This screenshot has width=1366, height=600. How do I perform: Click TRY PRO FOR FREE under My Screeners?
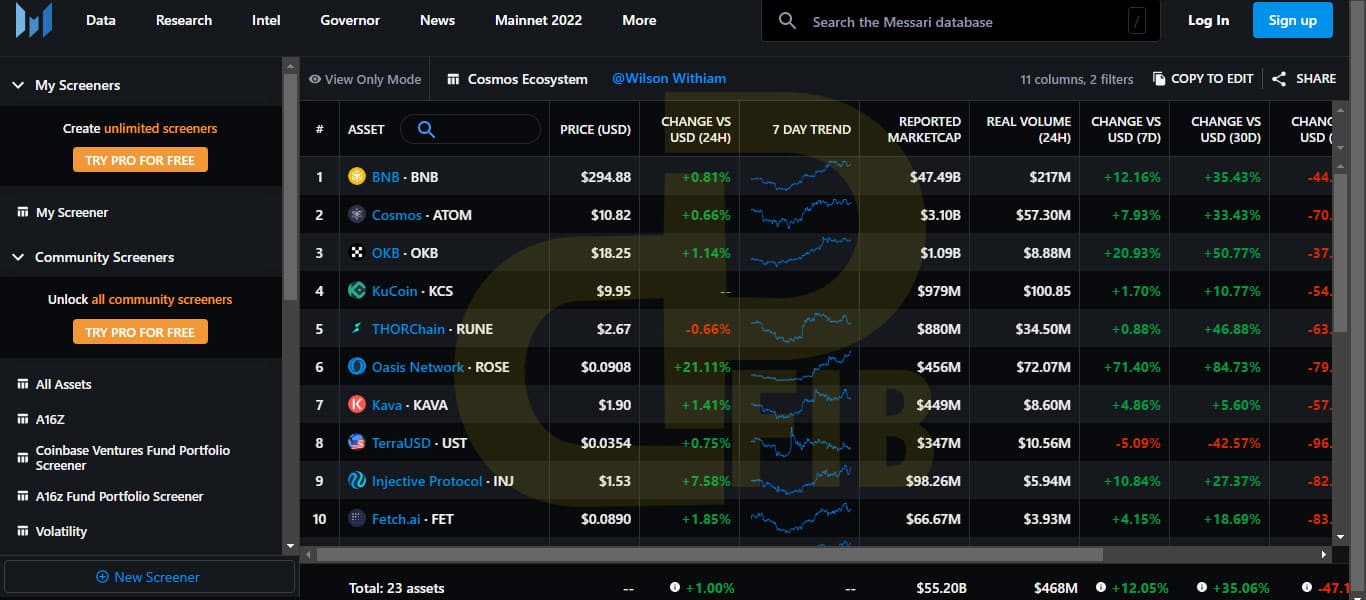140,160
